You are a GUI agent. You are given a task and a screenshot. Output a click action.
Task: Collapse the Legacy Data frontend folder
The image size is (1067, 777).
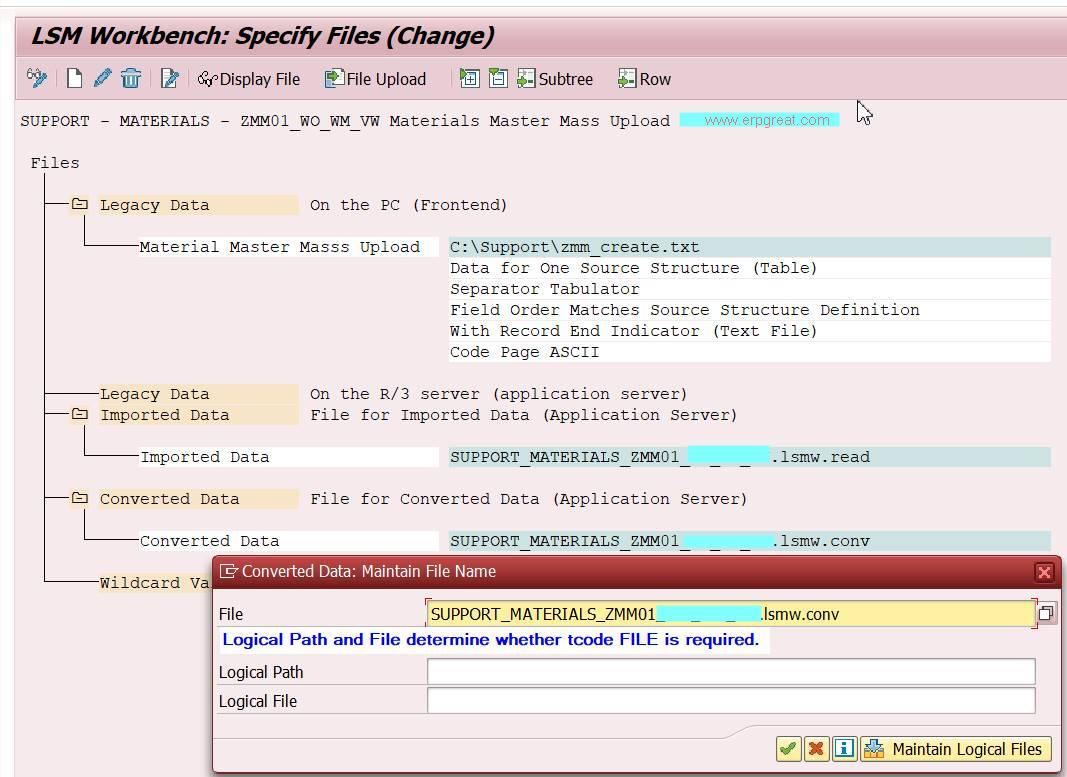80,204
